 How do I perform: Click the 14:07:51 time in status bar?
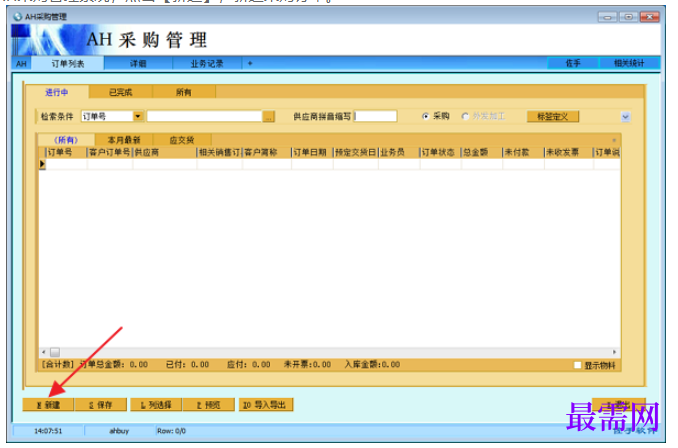[48, 431]
